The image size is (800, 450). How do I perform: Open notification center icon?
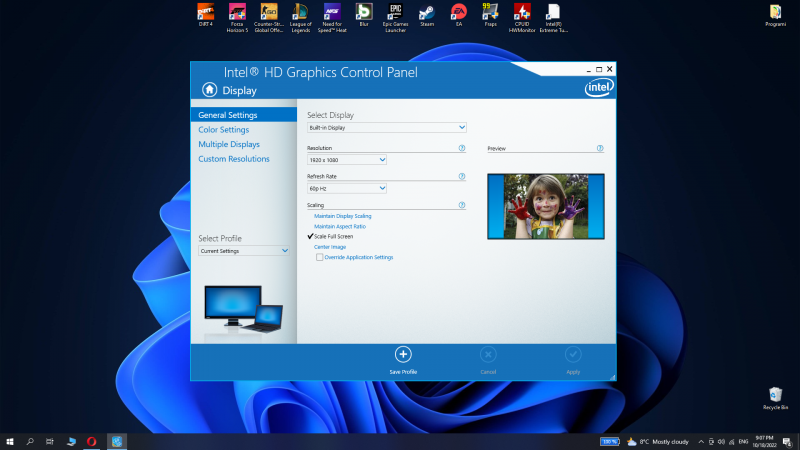[x=787, y=442]
